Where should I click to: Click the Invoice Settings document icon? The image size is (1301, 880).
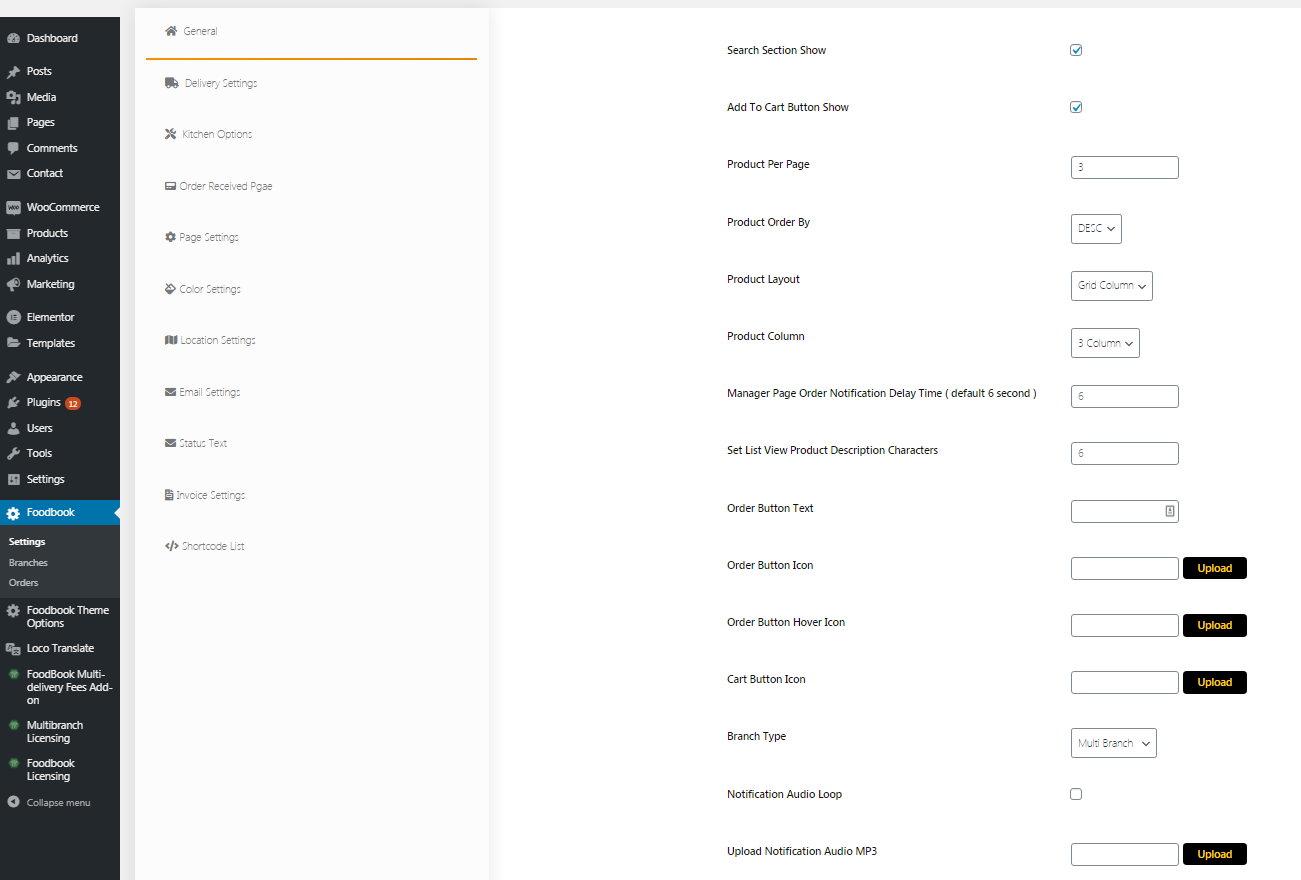pos(169,495)
